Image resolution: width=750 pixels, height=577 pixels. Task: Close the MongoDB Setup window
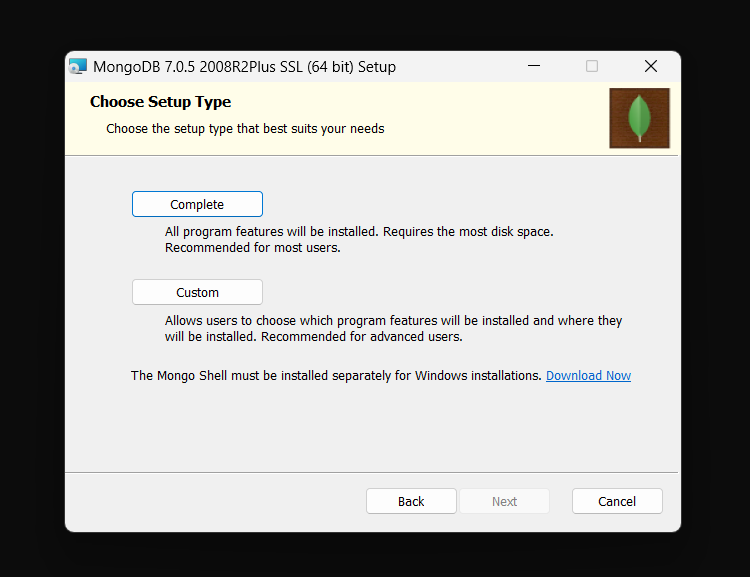pyautogui.click(x=651, y=66)
